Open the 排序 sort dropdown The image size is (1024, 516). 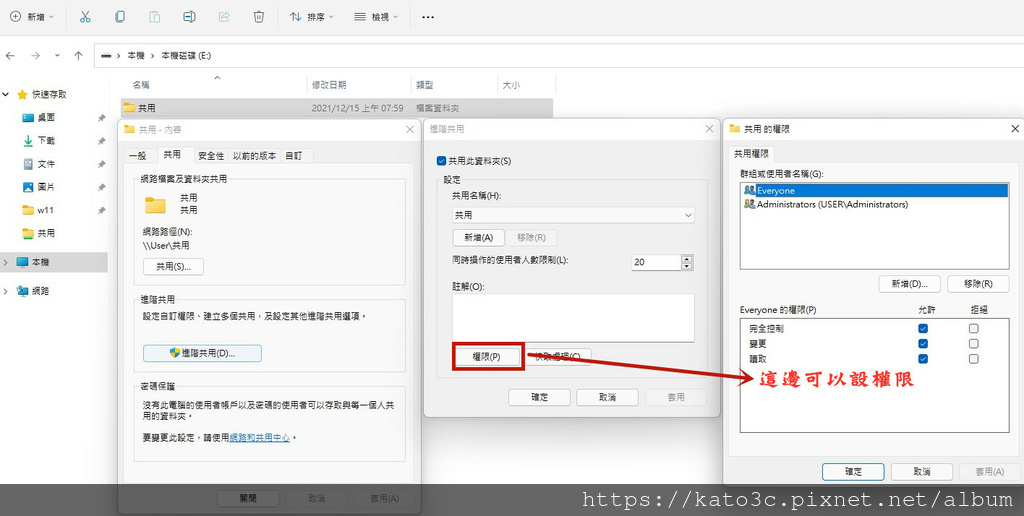[312, 17]
